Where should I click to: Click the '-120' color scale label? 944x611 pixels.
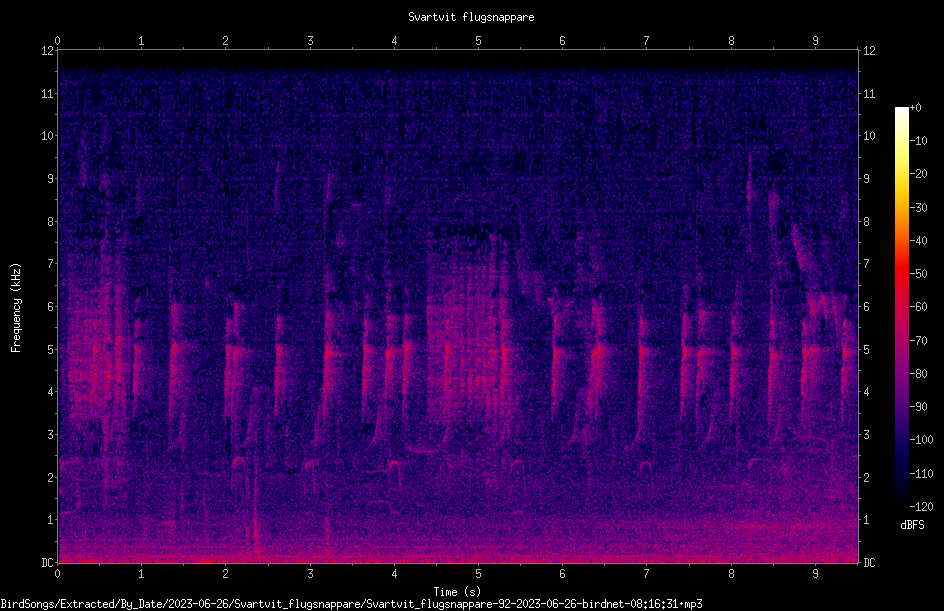(921, 507)
